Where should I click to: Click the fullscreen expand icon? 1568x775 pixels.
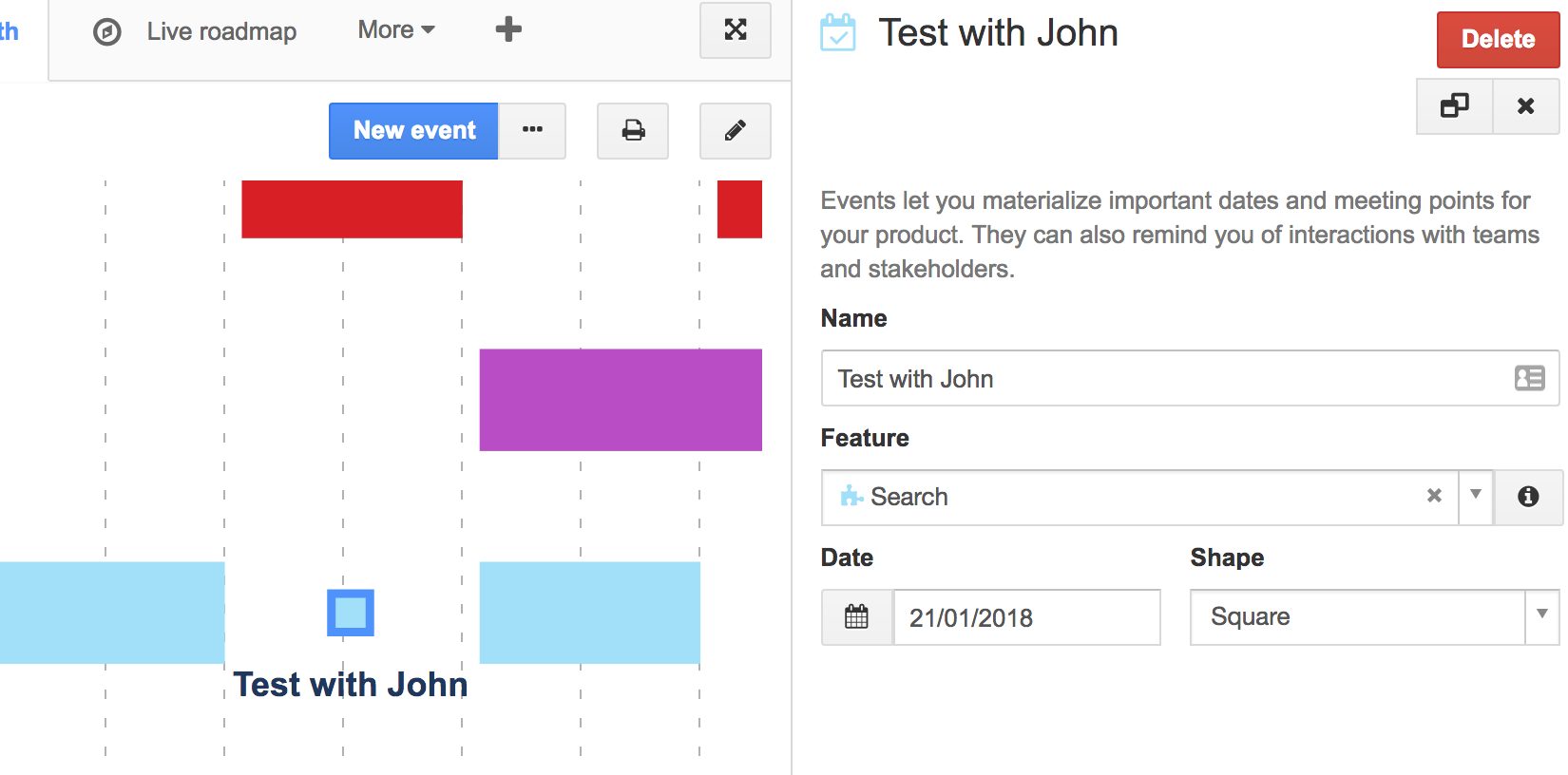click(x=735, y=30)
